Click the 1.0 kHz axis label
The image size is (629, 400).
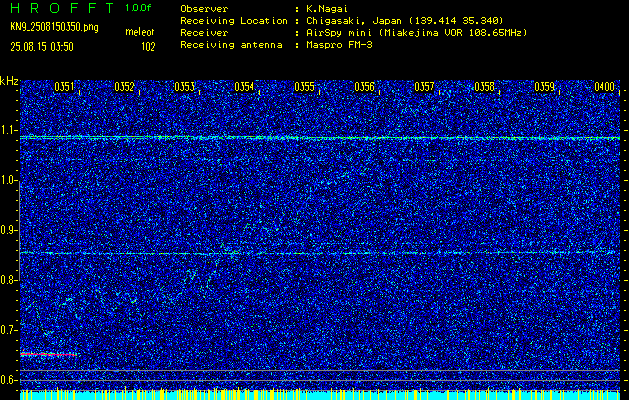pos(8,180)
